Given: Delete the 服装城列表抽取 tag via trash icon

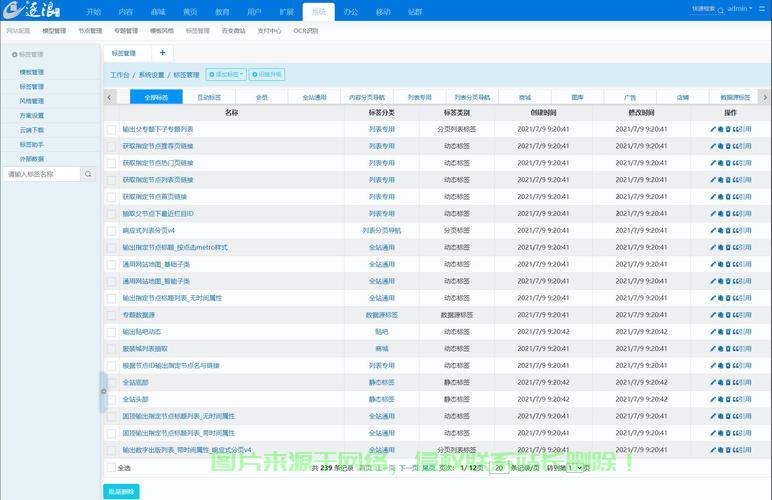Looking at the screenshot, I should pyautogui.click(x=728, y=348).
